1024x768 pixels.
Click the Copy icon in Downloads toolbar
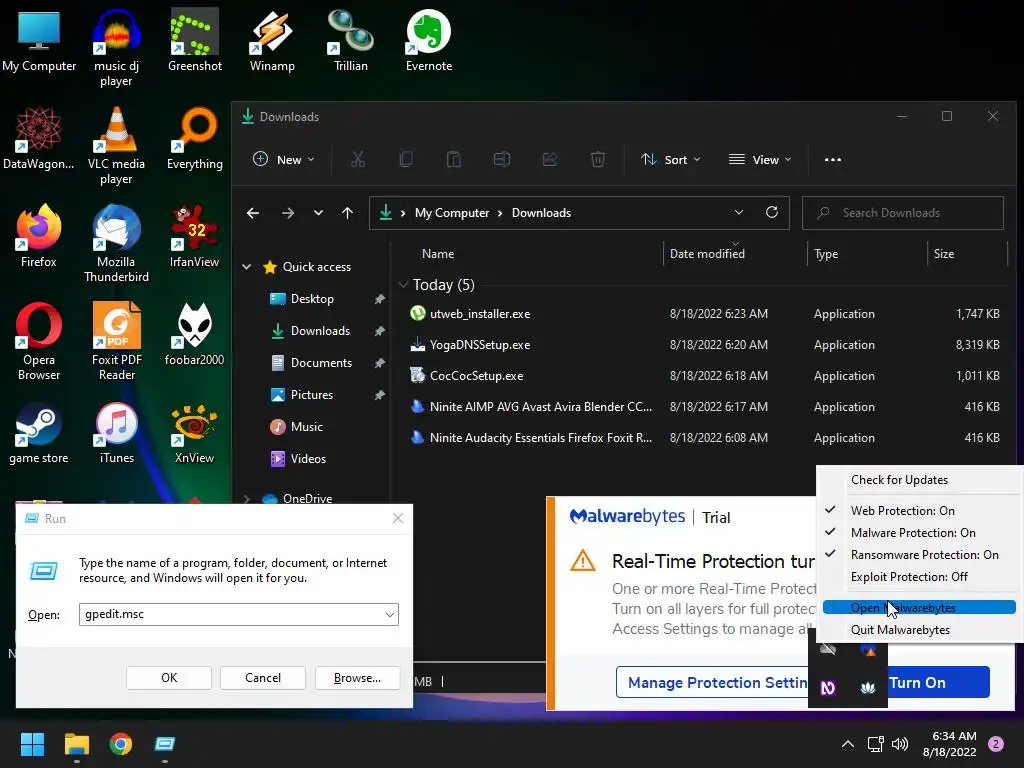[406, 159]
